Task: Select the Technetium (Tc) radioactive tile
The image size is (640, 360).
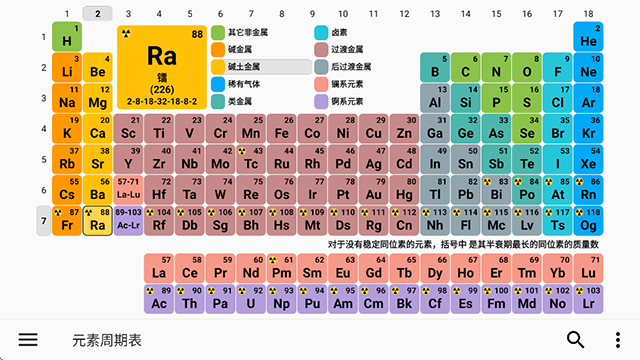Action: click(x=251, y=160)
